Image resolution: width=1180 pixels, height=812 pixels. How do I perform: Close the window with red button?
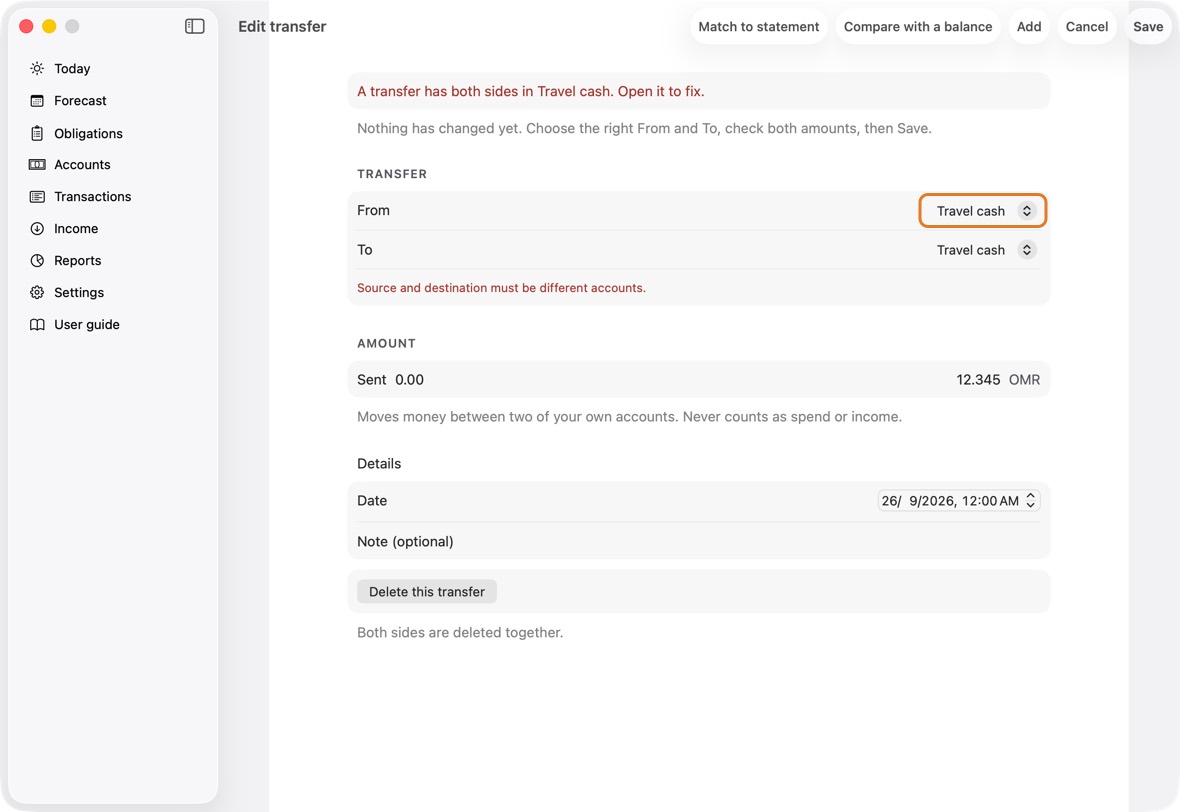(x=26, y=26)
